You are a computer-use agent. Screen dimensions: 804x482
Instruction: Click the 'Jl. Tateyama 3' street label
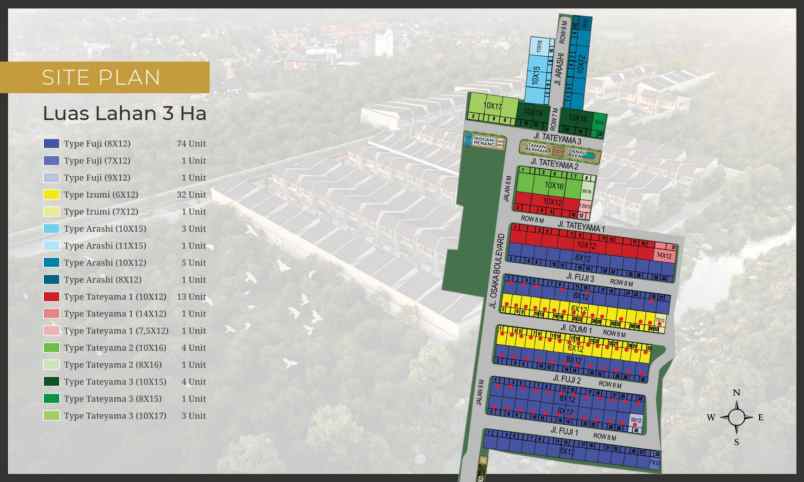point(557,138)
